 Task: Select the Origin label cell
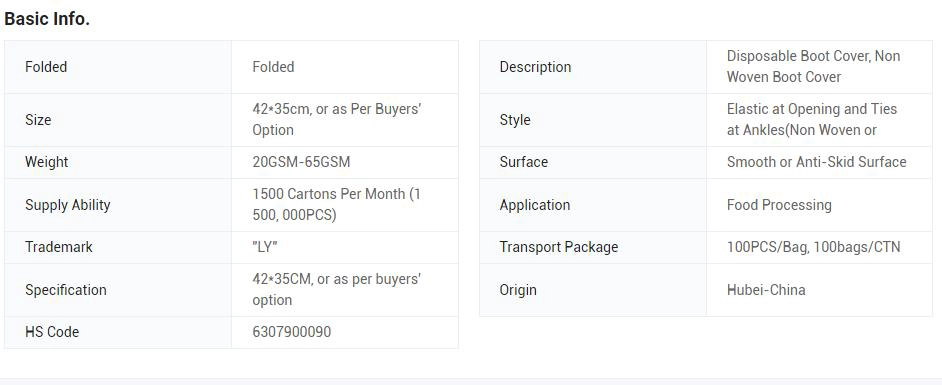click(593, 290)
